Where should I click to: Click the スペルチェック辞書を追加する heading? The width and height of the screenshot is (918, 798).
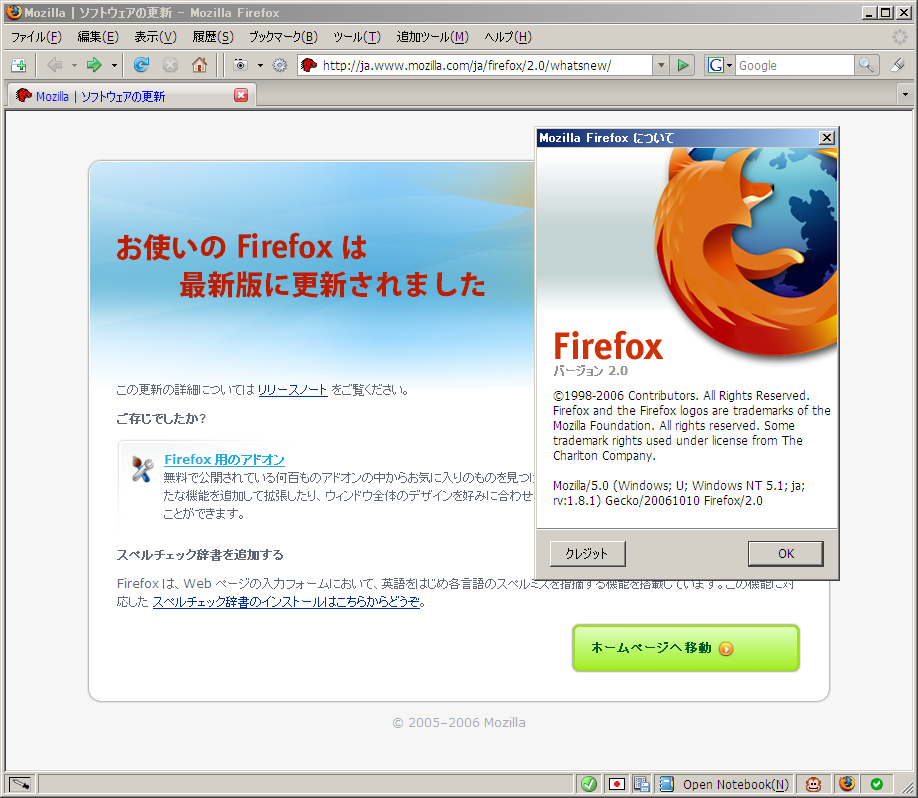[x=200, y=555]
